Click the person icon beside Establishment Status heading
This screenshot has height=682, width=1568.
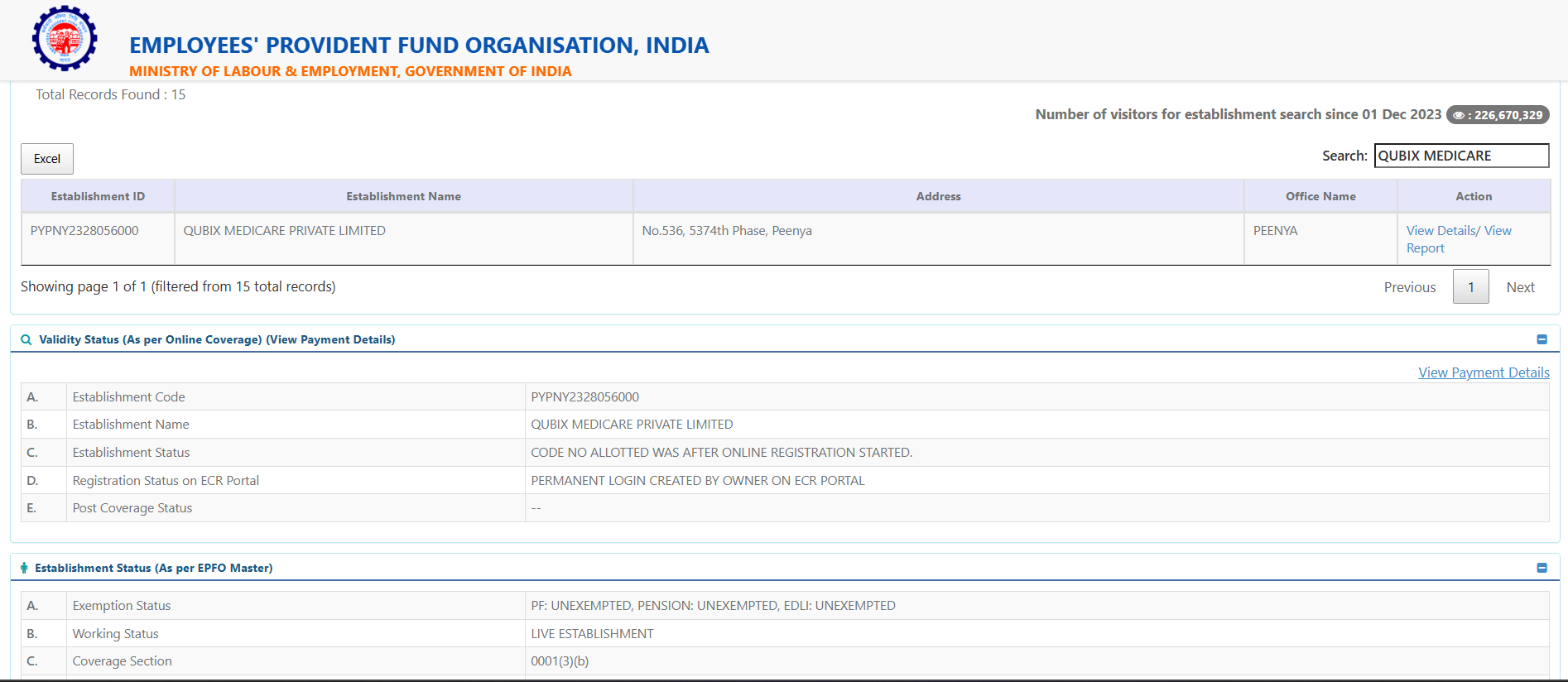pyautogui.click(x=24, y=568)
